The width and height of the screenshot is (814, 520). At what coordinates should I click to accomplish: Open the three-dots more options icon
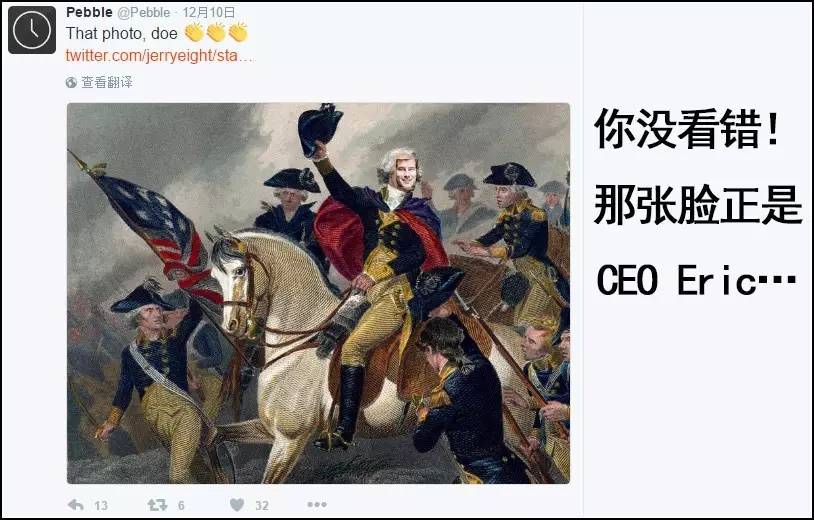pos(317,504)
